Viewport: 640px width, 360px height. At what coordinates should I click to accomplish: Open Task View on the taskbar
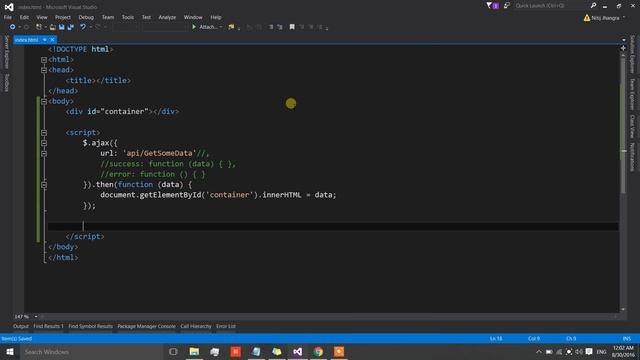tap(173, 352)
